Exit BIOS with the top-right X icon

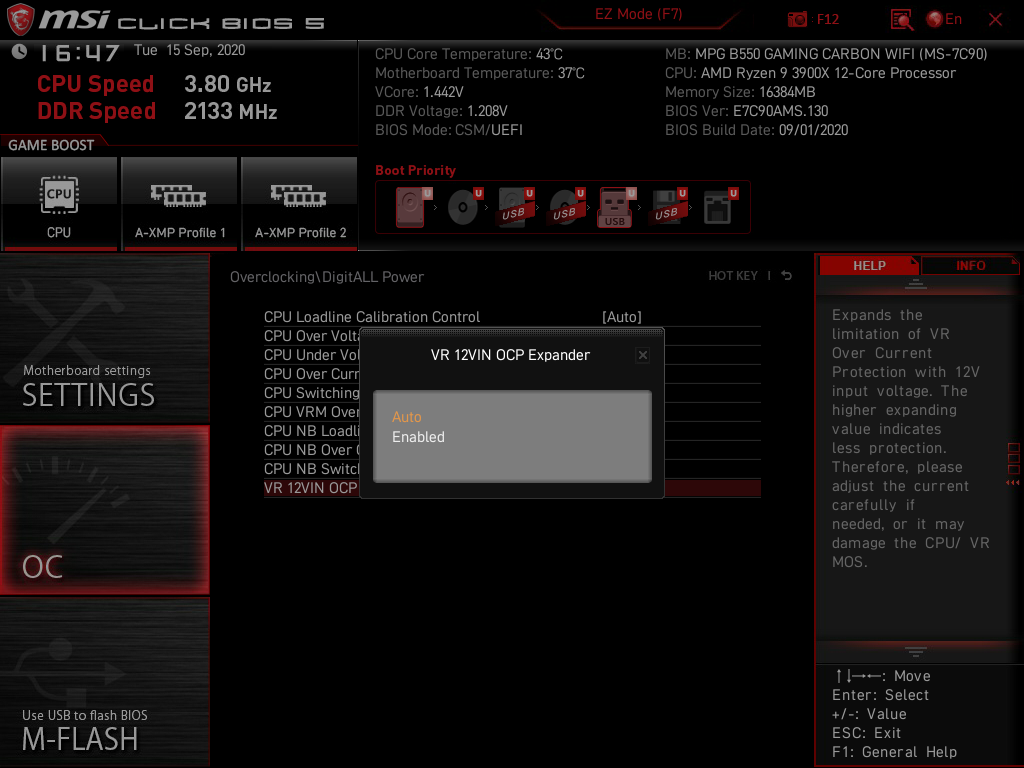coord(995,20)
